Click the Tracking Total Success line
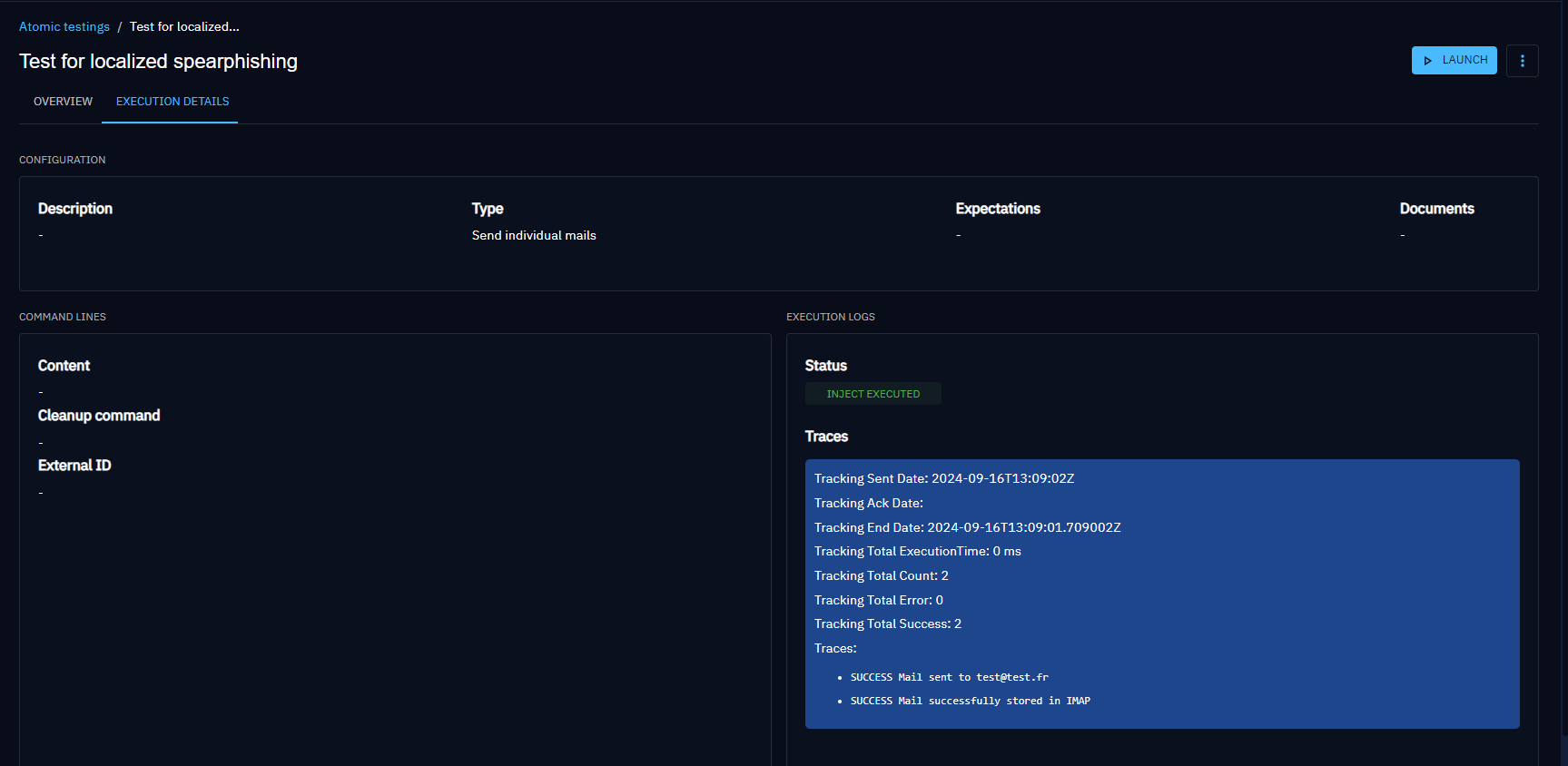This screenshot has height=766, width=1568. (x=887, y=624)
